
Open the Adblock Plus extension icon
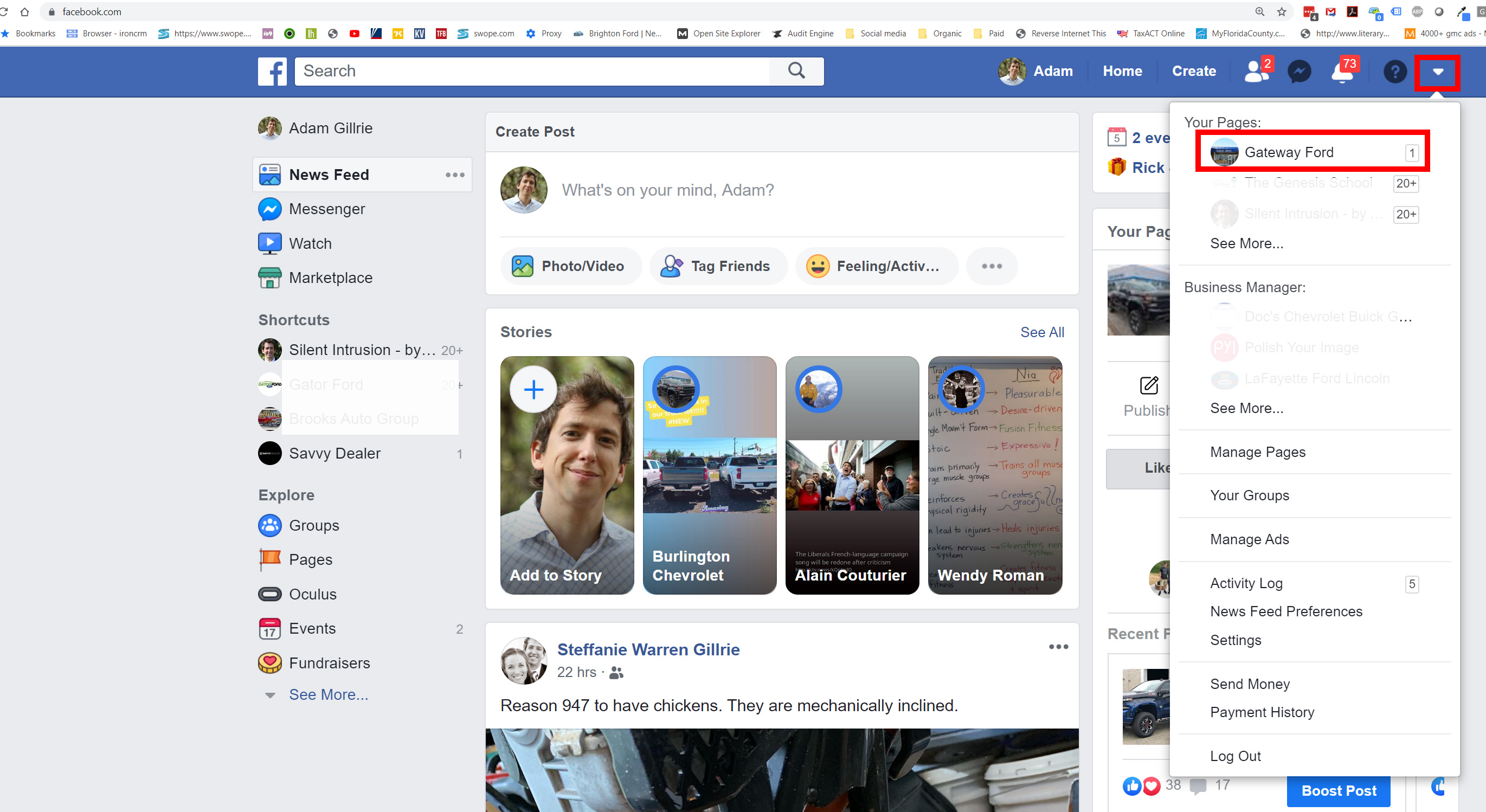click(x=1417, y=11)
